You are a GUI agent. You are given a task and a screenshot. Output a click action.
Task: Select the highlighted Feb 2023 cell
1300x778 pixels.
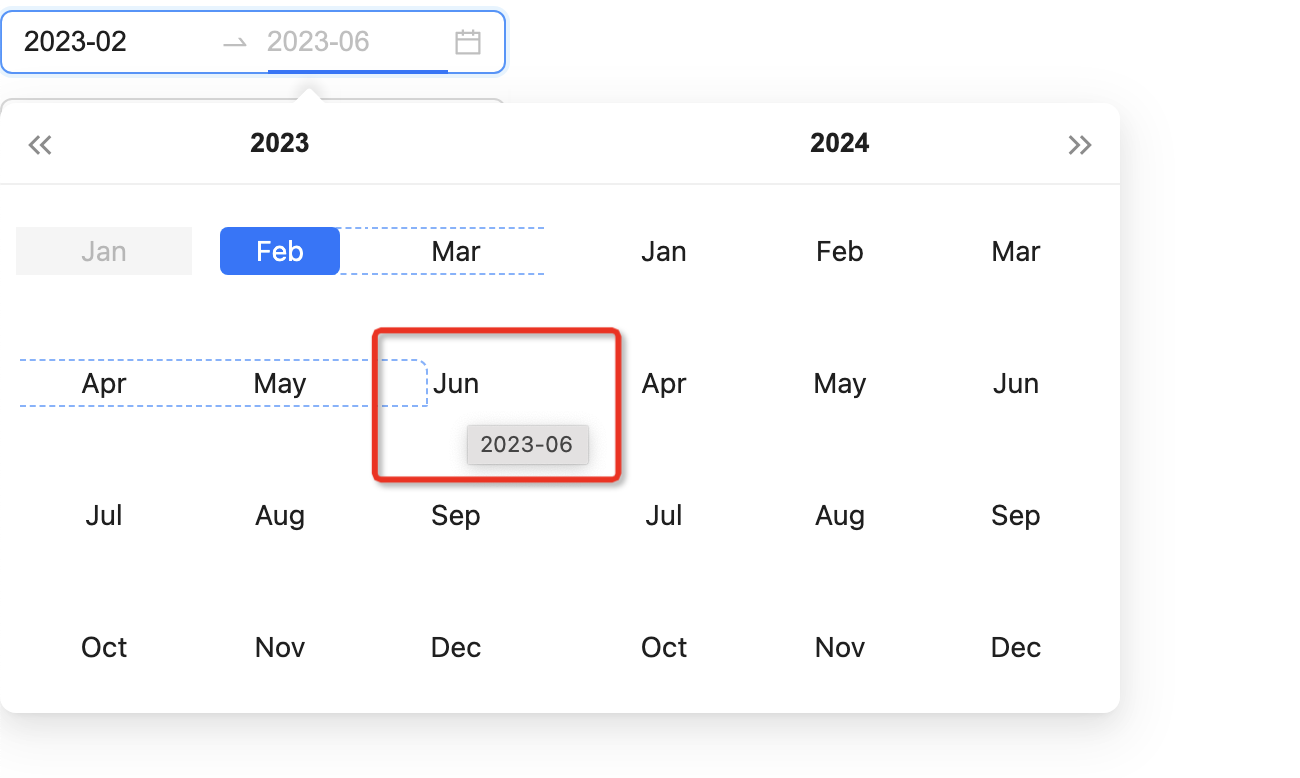pyautogui.click(x=279, y=251)
